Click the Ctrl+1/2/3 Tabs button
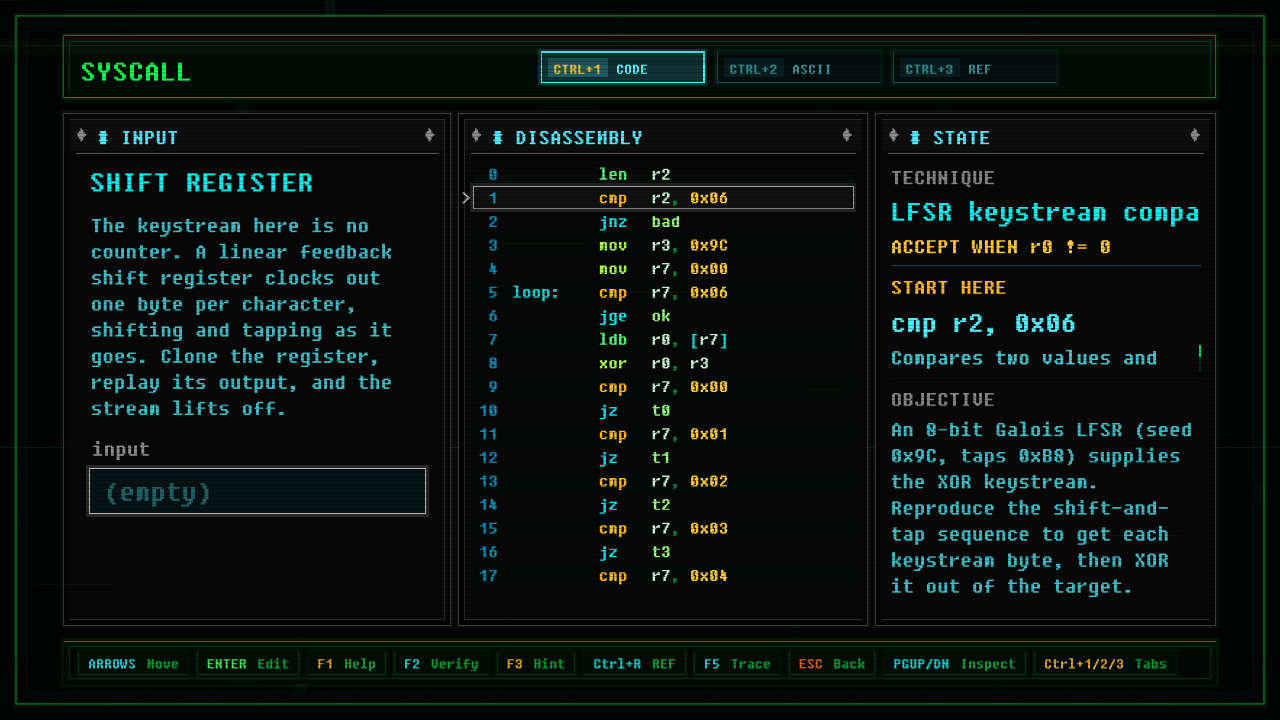 pyautogui.click(x=1107, y=663)
